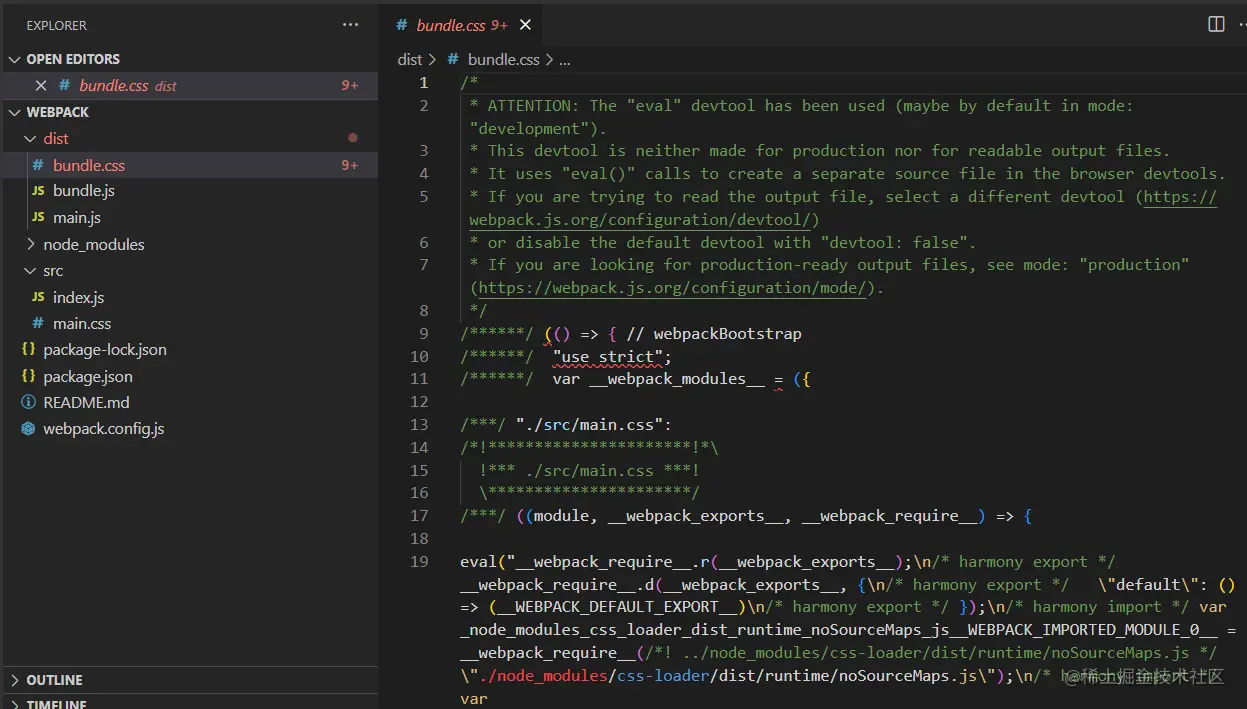This screenshot has height=709, width=1247.
Task: Click the split editor right icon
Action: [1216, 25]
